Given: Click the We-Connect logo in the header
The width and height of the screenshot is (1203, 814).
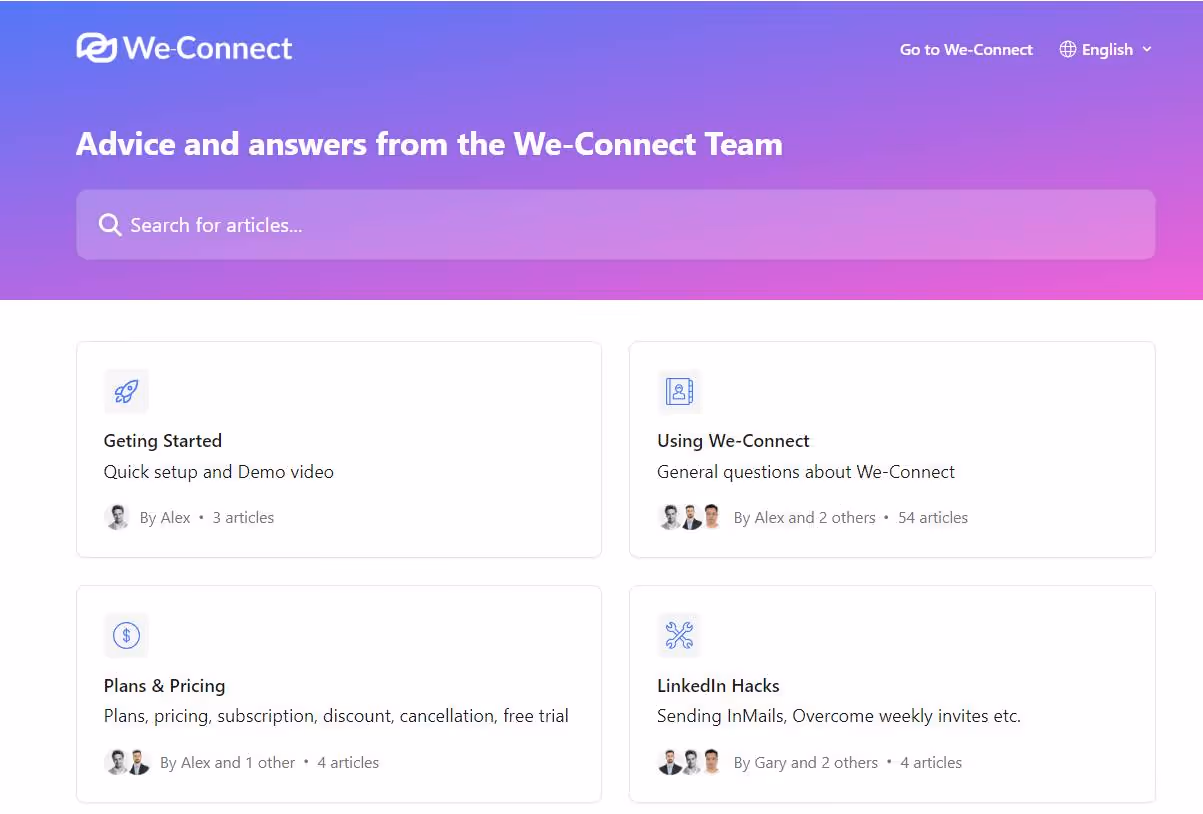Looking at the screenshot, I should (x=184, y=46).
